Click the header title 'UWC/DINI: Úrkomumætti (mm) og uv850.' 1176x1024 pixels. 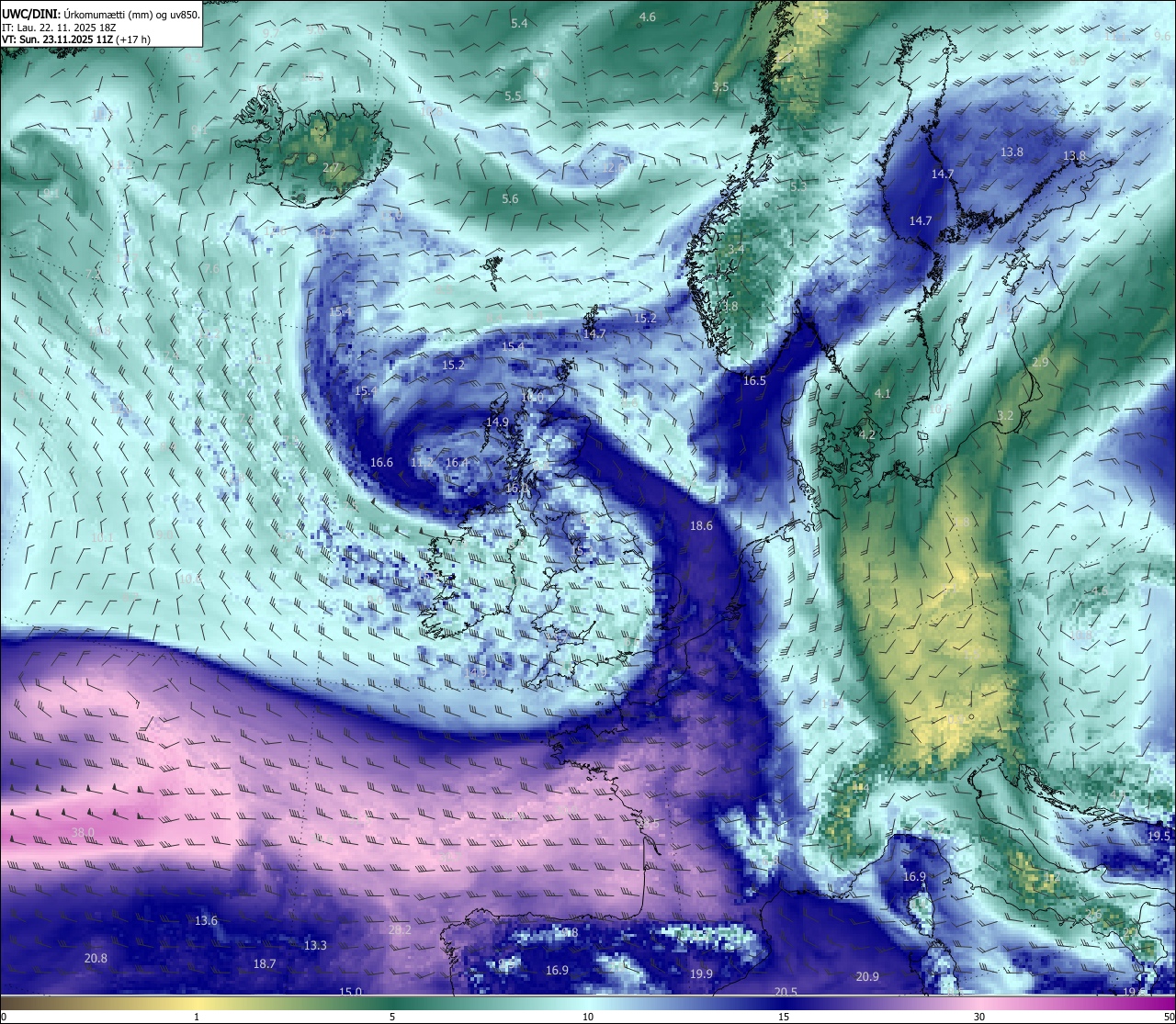[101, 15]
